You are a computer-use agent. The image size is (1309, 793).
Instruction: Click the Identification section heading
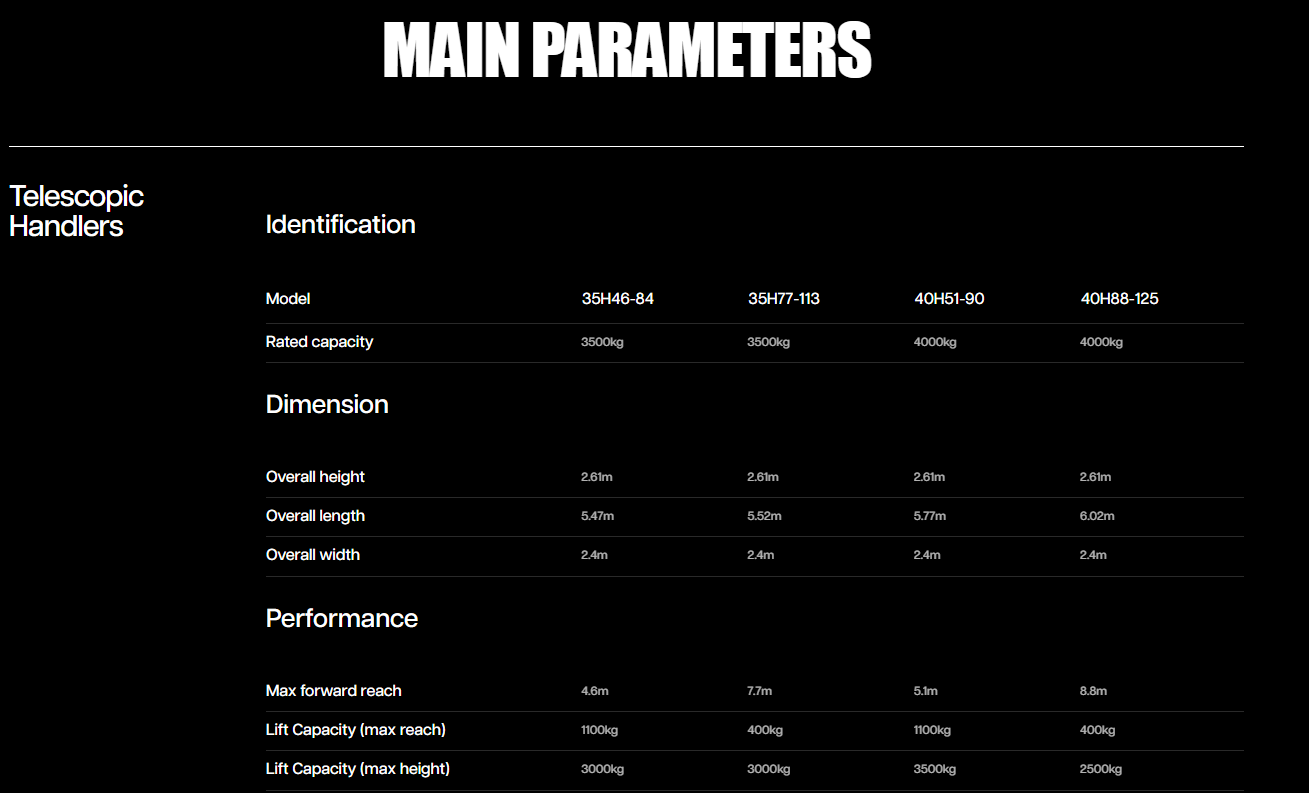pos(340,225)
